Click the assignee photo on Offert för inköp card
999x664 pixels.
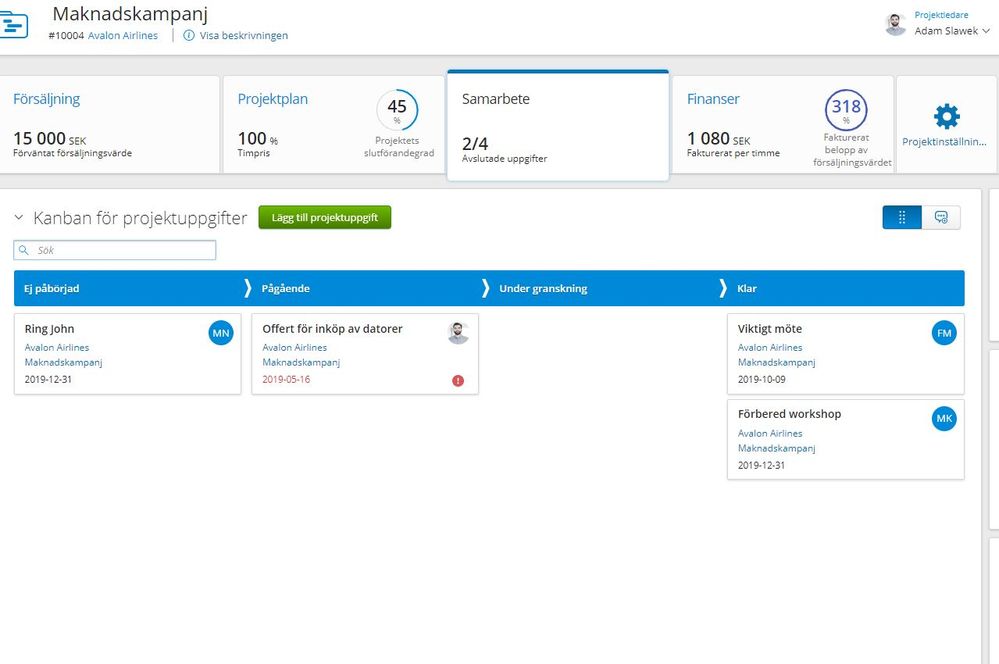coord(458,333)
